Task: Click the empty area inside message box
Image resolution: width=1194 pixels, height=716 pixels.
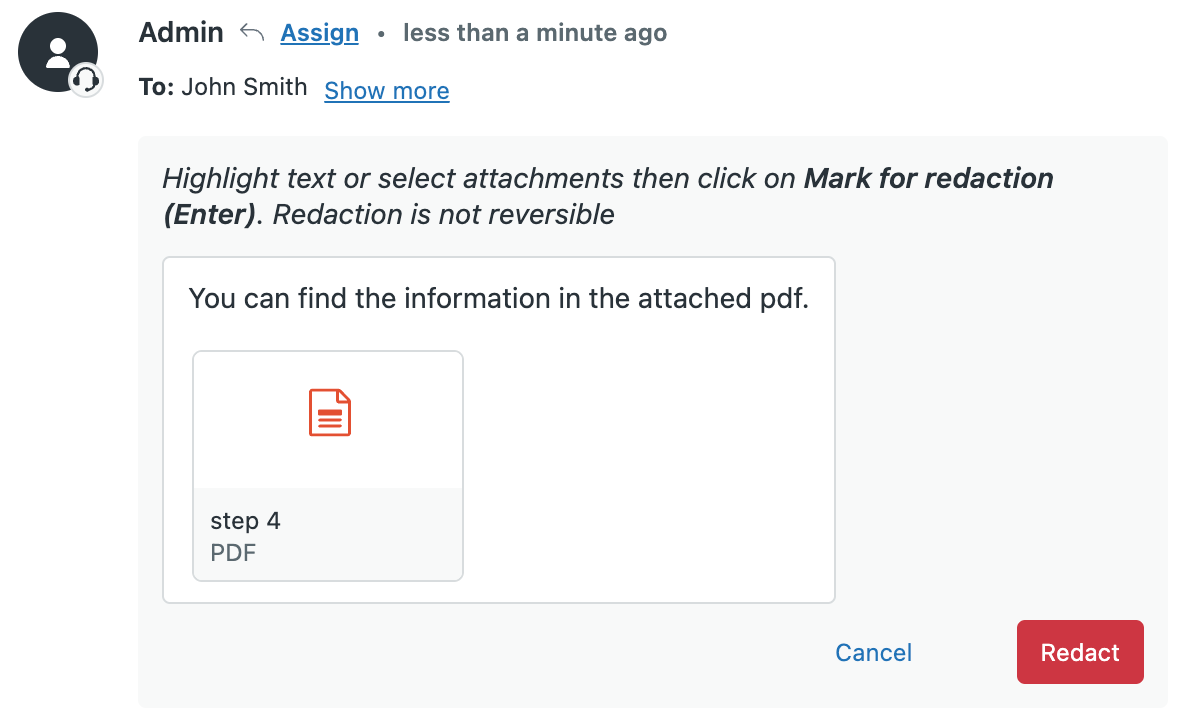Action: (647, 465)
